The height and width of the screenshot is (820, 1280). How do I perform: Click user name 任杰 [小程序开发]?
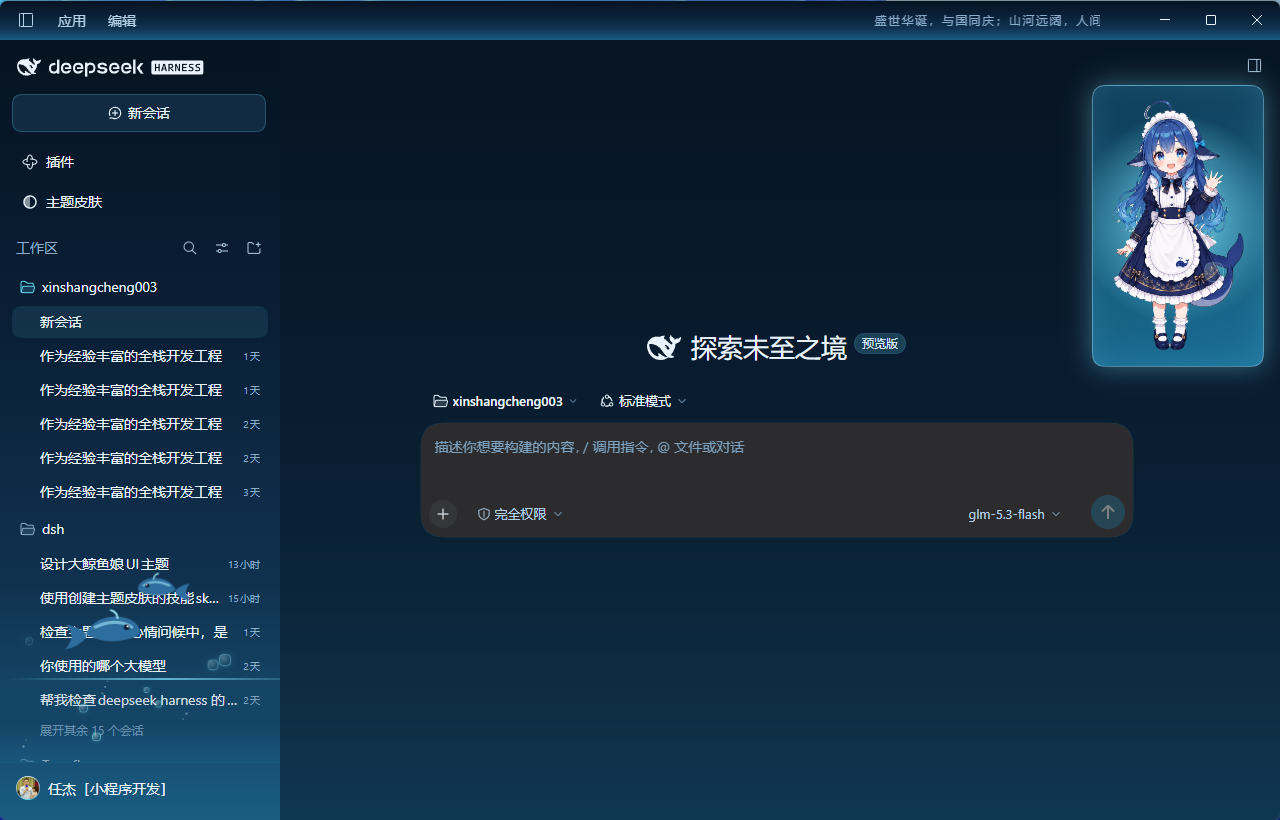(x=107, y=789)
